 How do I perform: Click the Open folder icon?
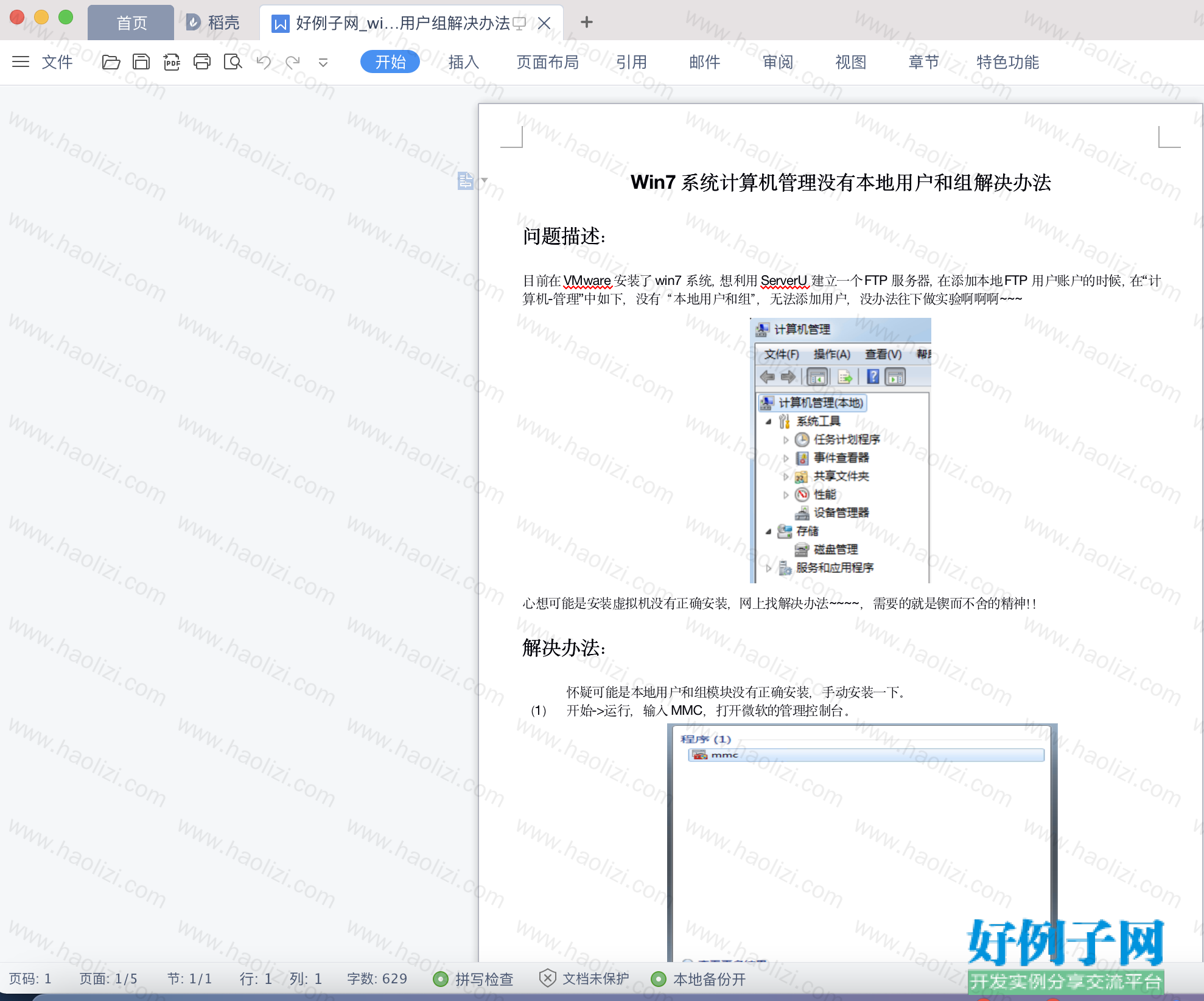(x=111, y=61)
